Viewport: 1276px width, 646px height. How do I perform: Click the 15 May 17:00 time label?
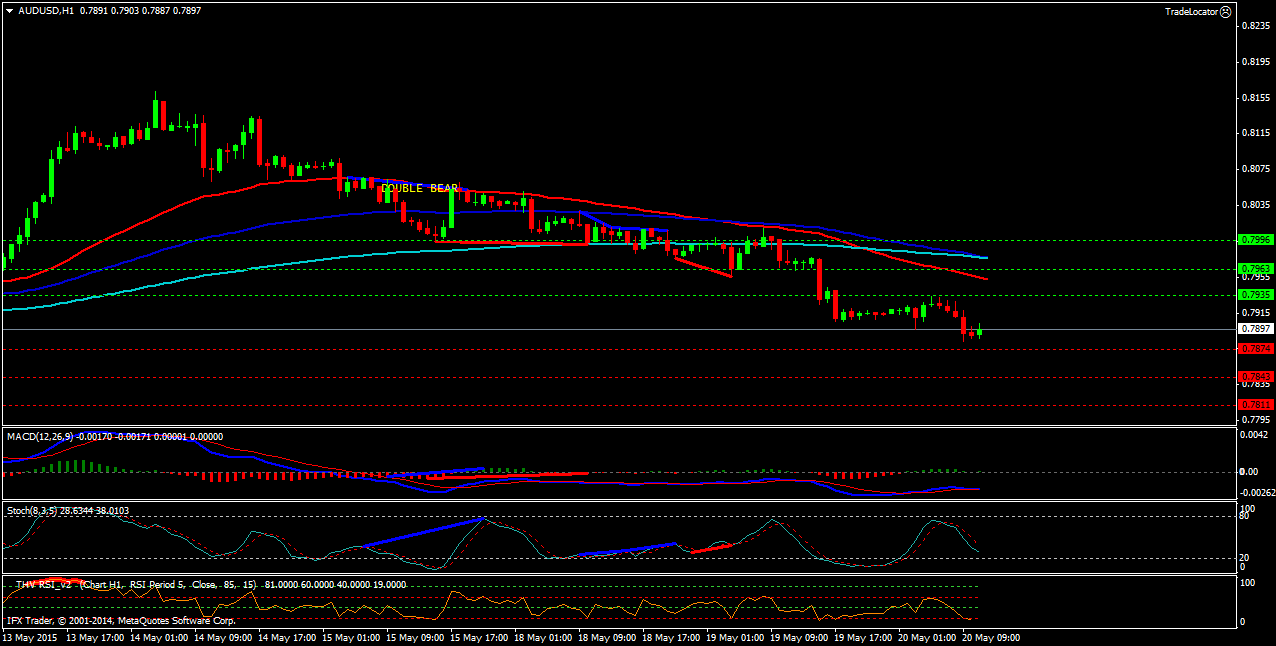click(478, 637)
